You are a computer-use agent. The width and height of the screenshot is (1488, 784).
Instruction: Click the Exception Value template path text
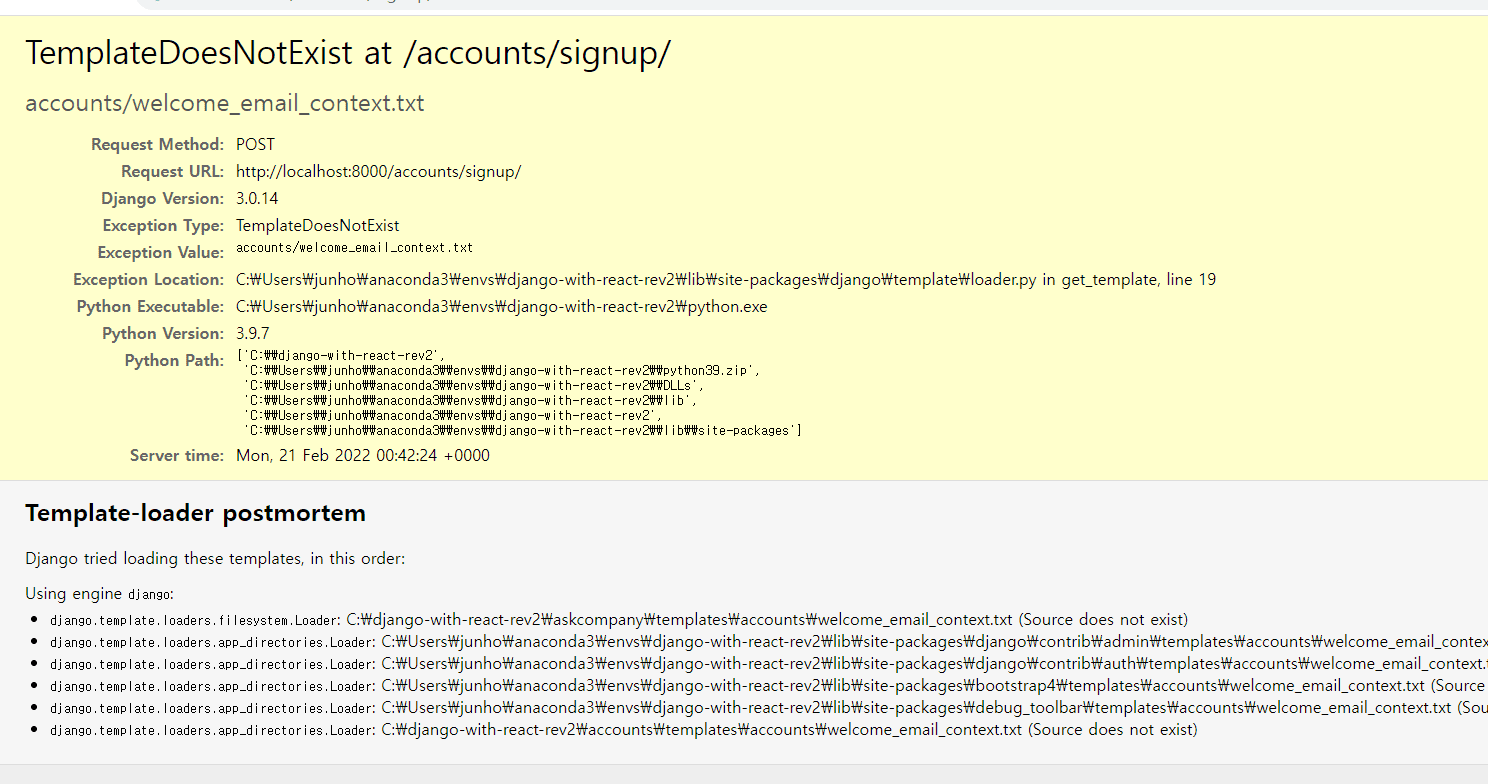[354, 248]
